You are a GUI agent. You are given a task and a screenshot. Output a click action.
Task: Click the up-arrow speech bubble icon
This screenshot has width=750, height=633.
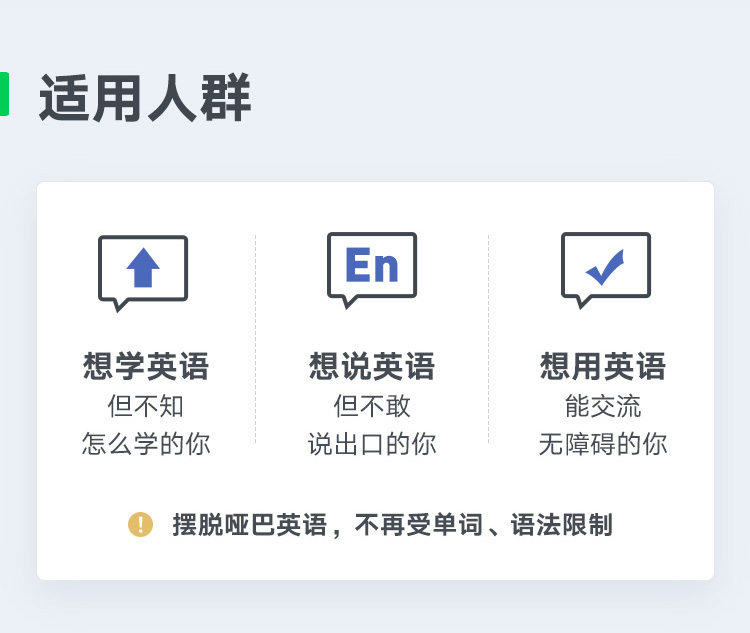tap(143, 274)
